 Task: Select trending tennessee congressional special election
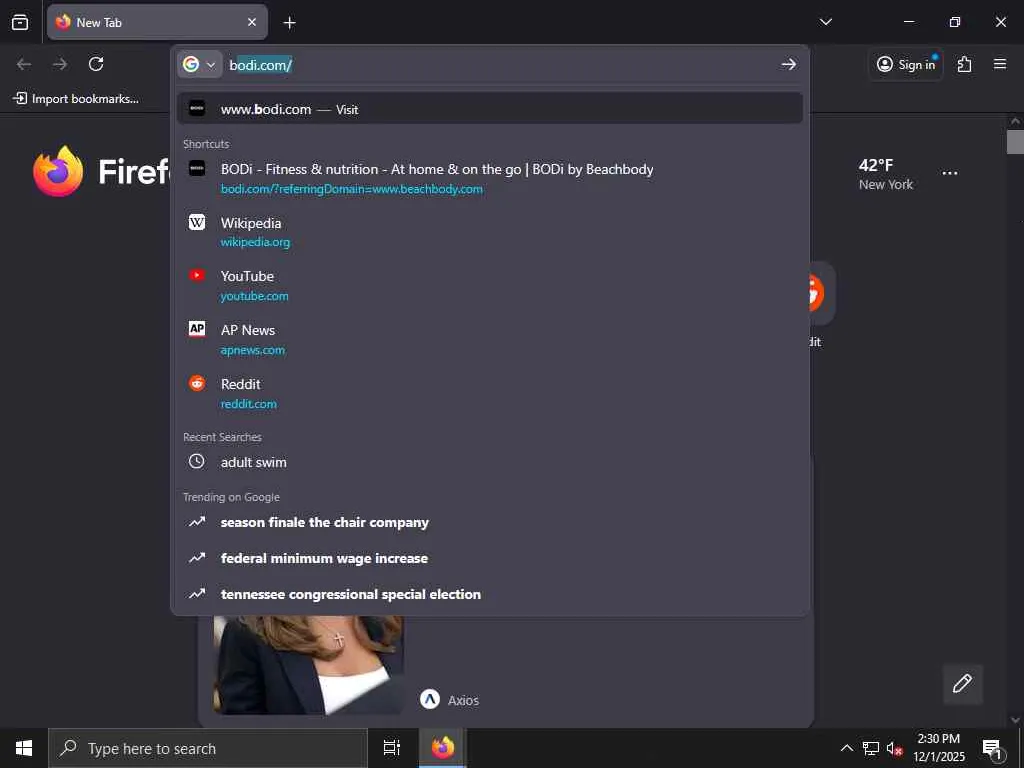point(490,594)
